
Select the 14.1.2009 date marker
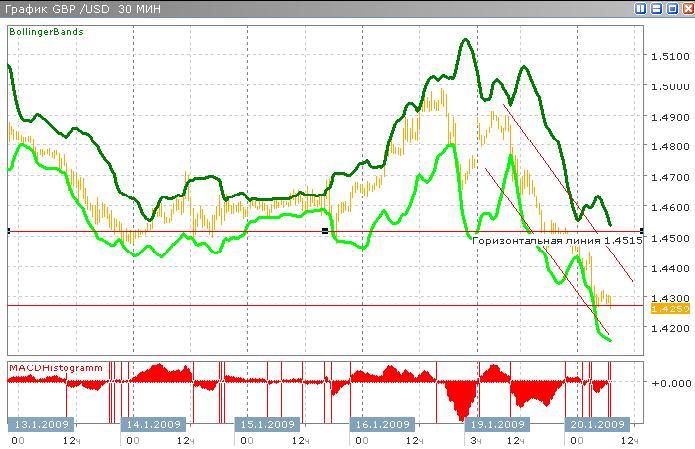click(x=153, y=424)
